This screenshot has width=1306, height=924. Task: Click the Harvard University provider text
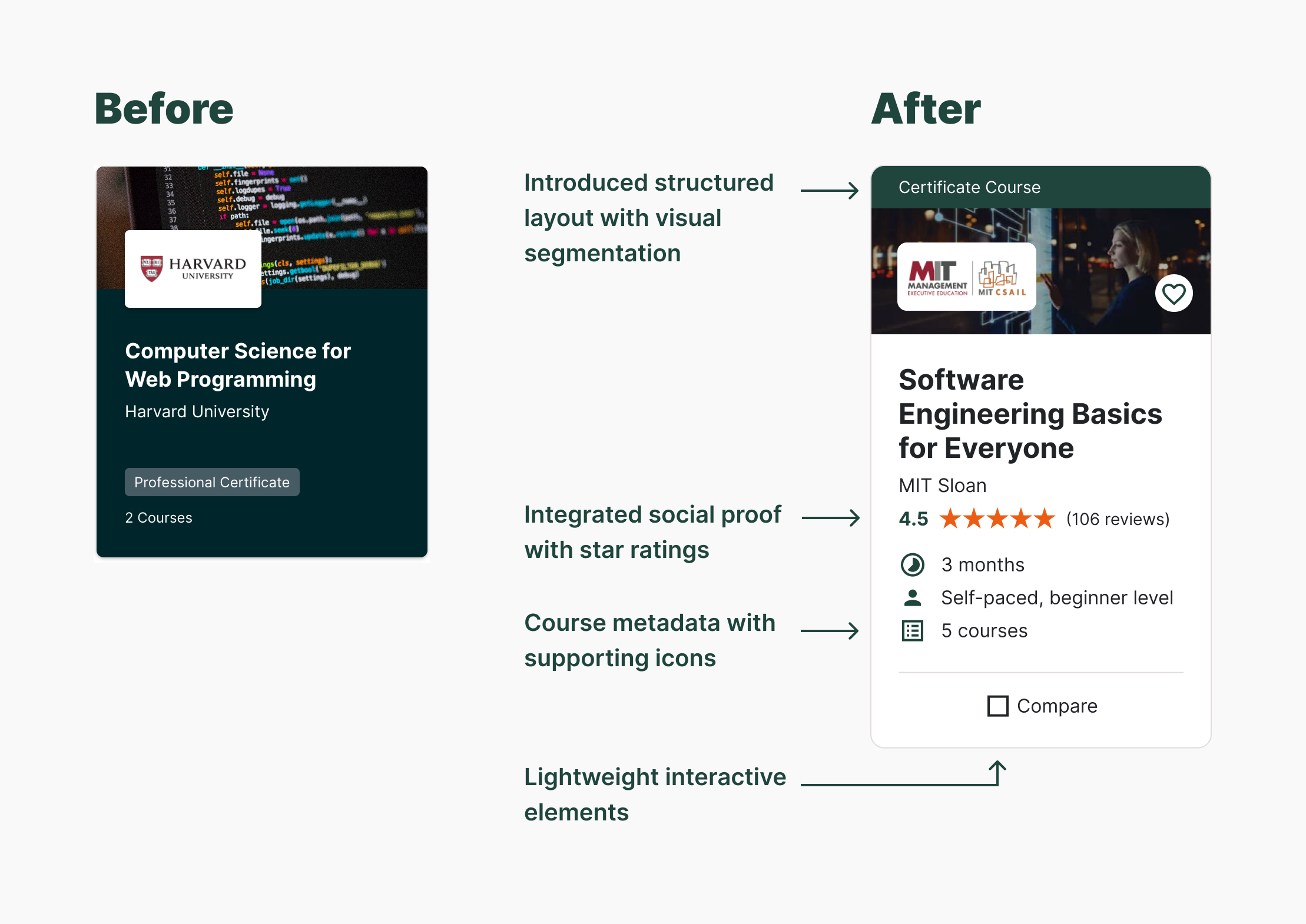pos(197,411)
